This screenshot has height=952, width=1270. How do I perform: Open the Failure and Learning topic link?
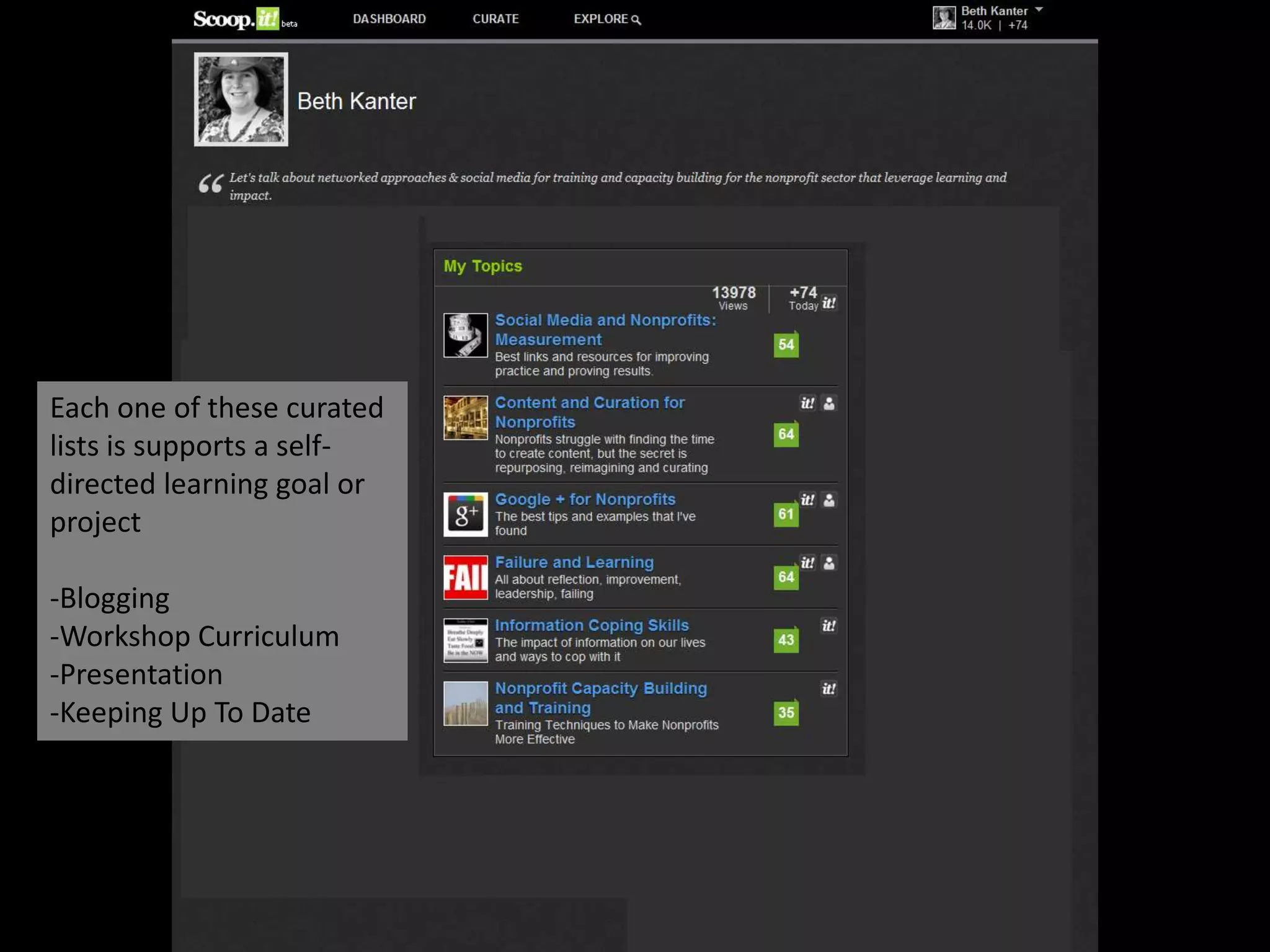(574, 562)
